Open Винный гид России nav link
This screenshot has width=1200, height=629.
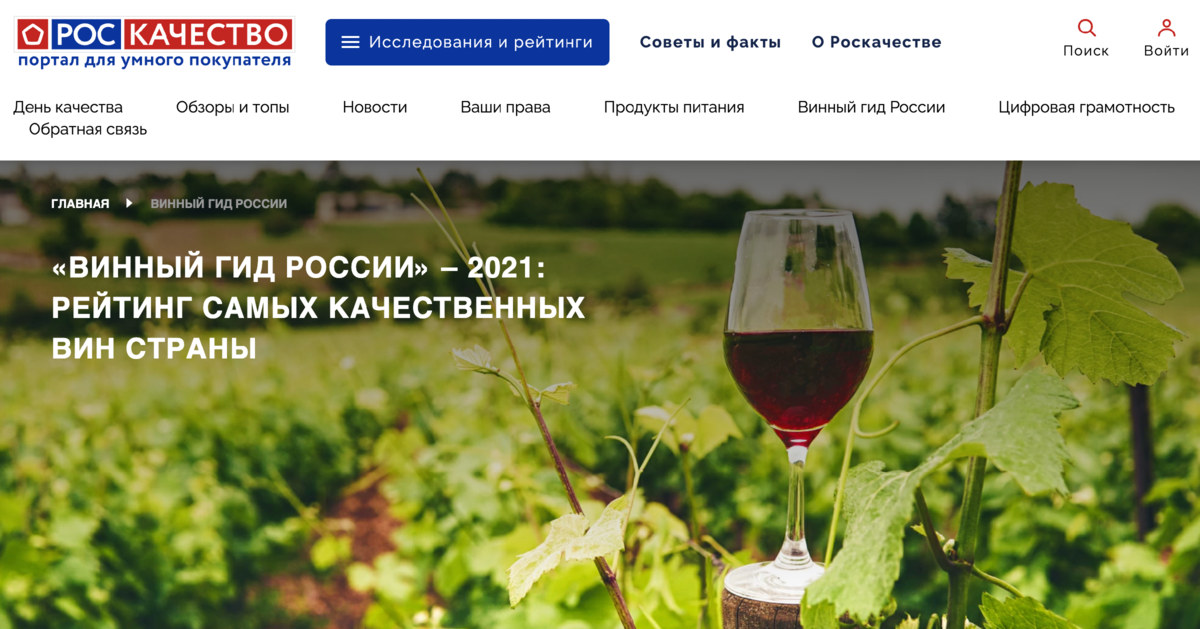[871, 107]
